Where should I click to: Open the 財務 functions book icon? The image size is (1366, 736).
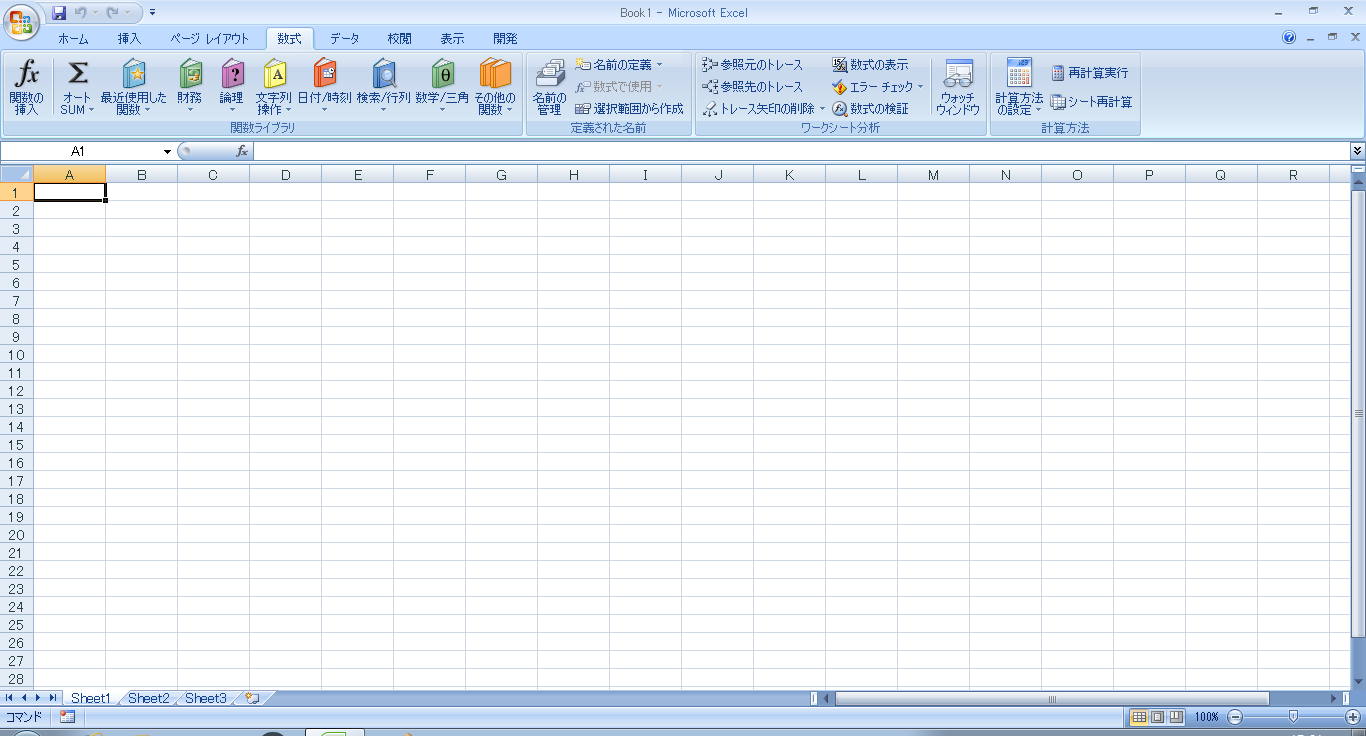pos(190,75)
